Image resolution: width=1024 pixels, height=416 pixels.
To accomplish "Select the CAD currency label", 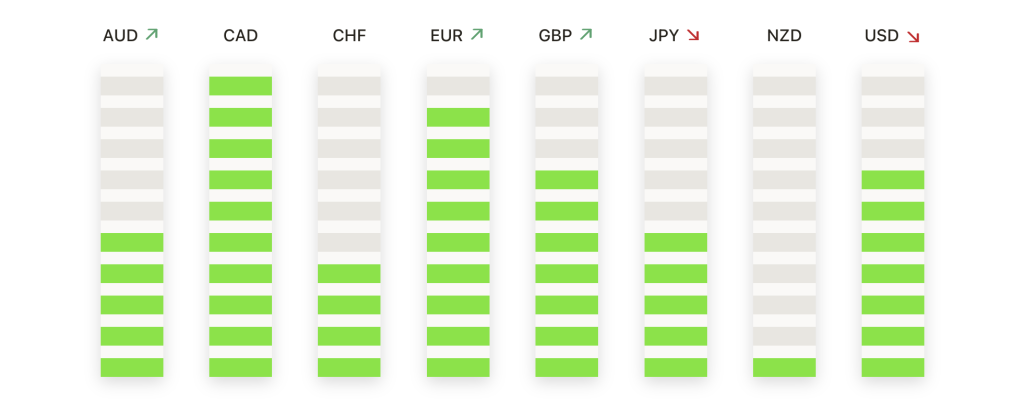I will pyautogui.click(x=240, y=36).
